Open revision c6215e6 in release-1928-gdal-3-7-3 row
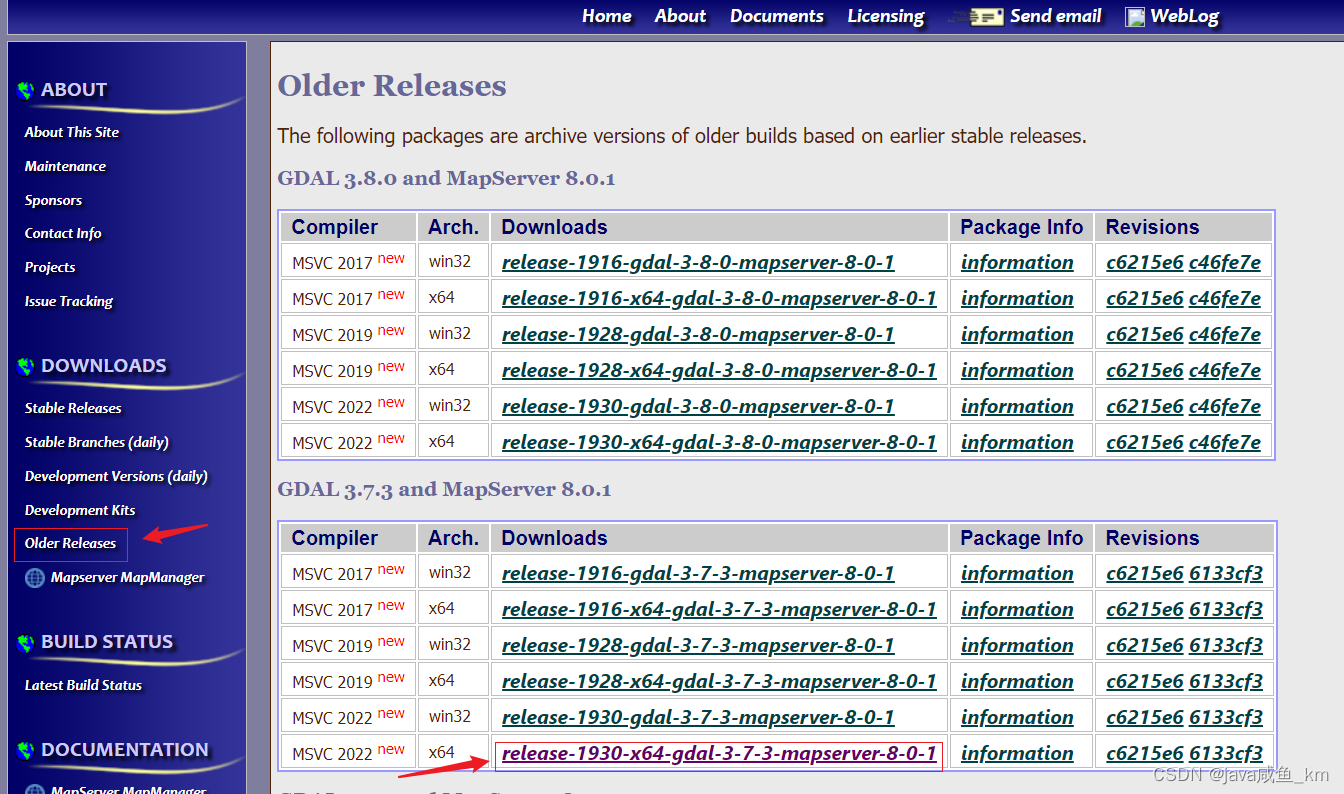The image size is (1344, 794). coord(1145,645)
